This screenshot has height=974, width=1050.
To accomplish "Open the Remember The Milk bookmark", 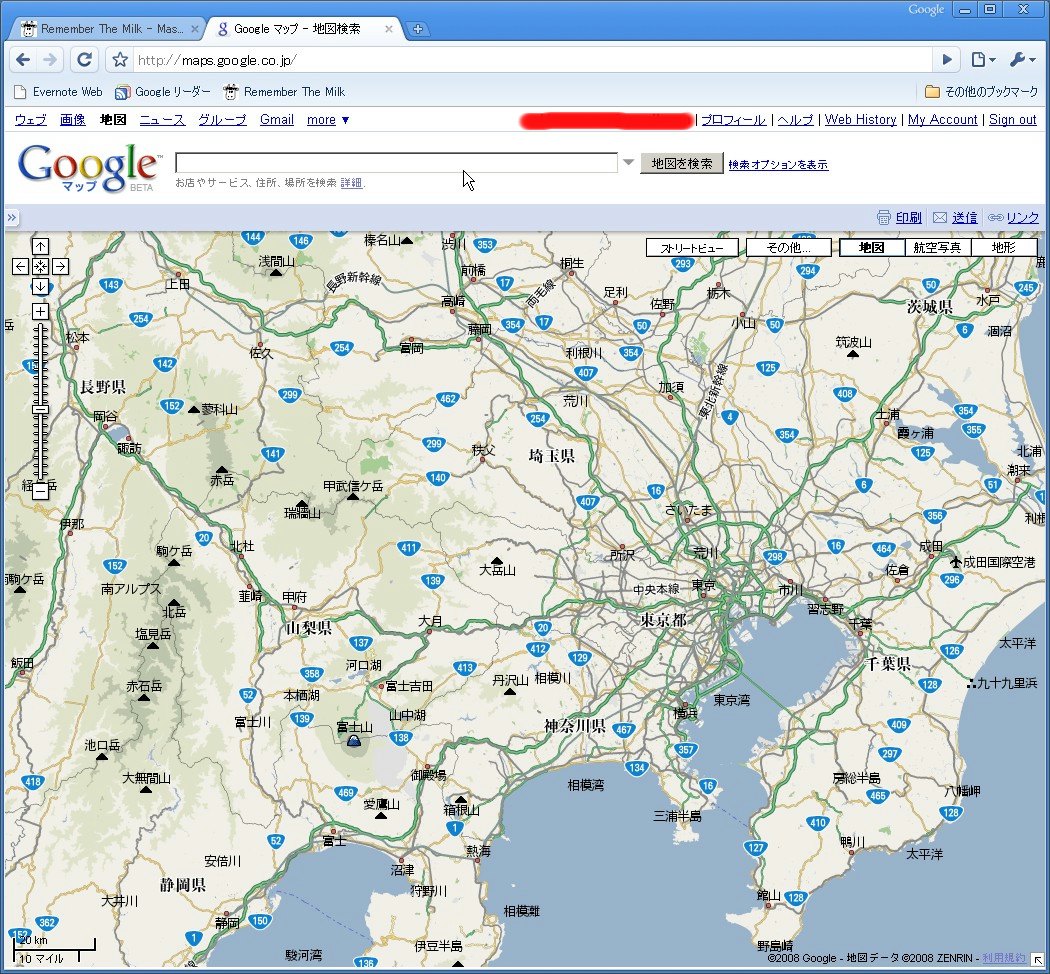I will point(285,92).
